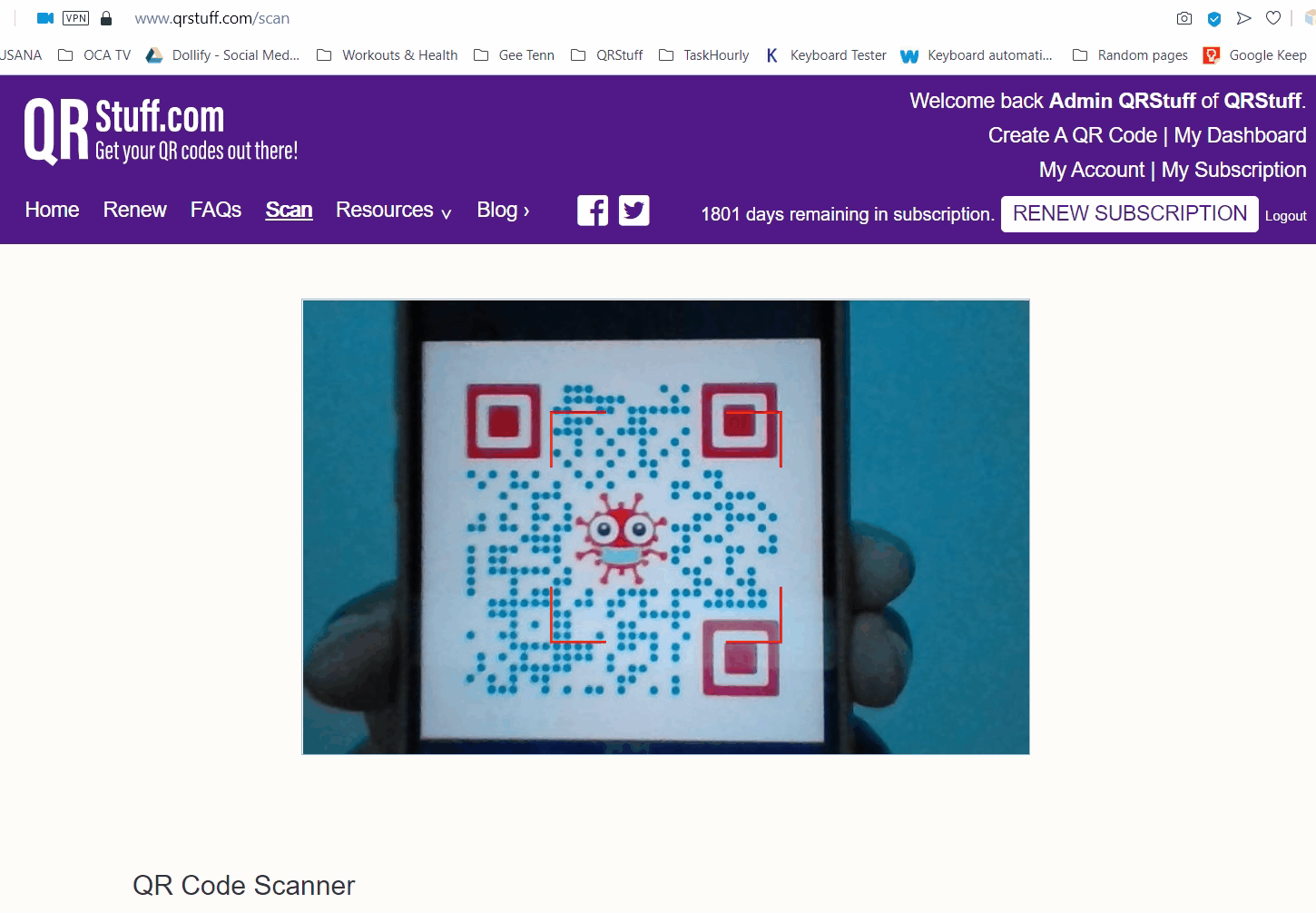Go to the Home menu item
This screenshot has height=913, width=1316.
[52, 210]
